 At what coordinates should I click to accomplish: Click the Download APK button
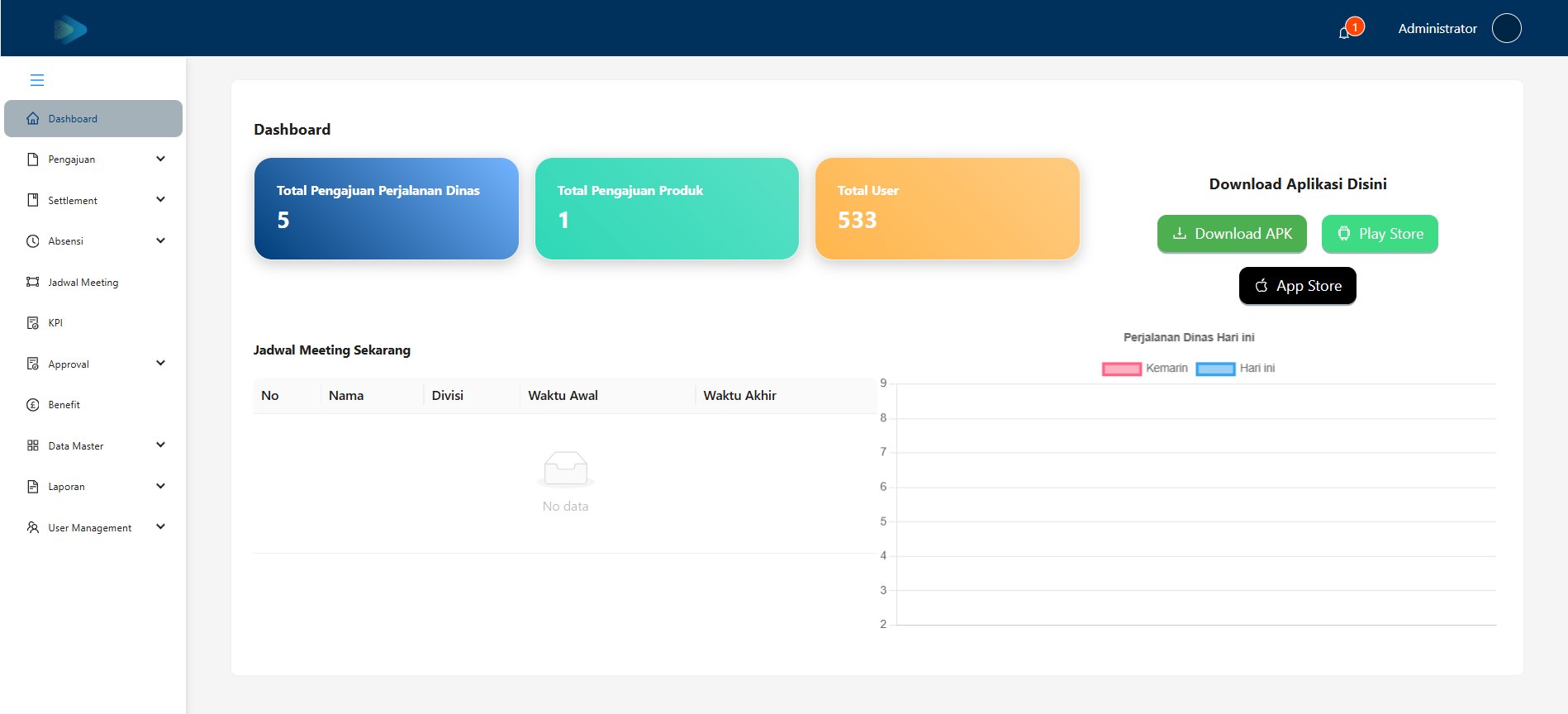1232,234
